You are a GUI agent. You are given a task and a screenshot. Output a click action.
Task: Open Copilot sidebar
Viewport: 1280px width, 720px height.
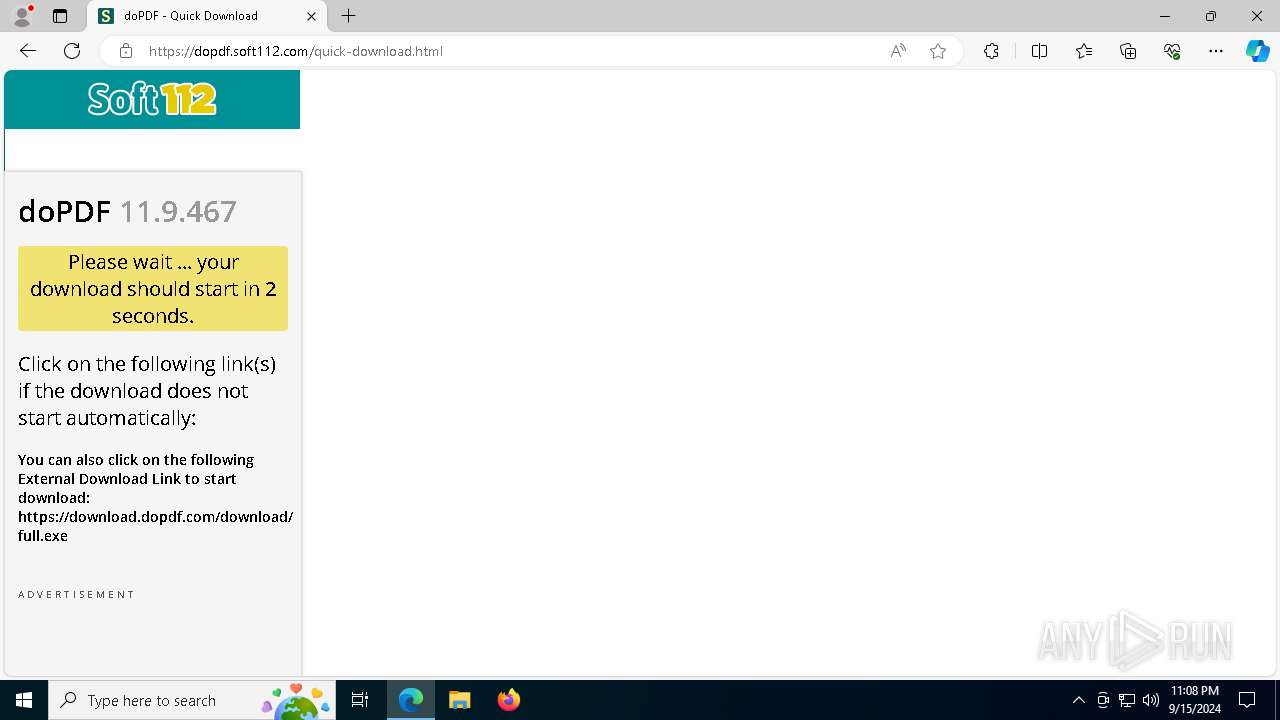(1257, 51)
